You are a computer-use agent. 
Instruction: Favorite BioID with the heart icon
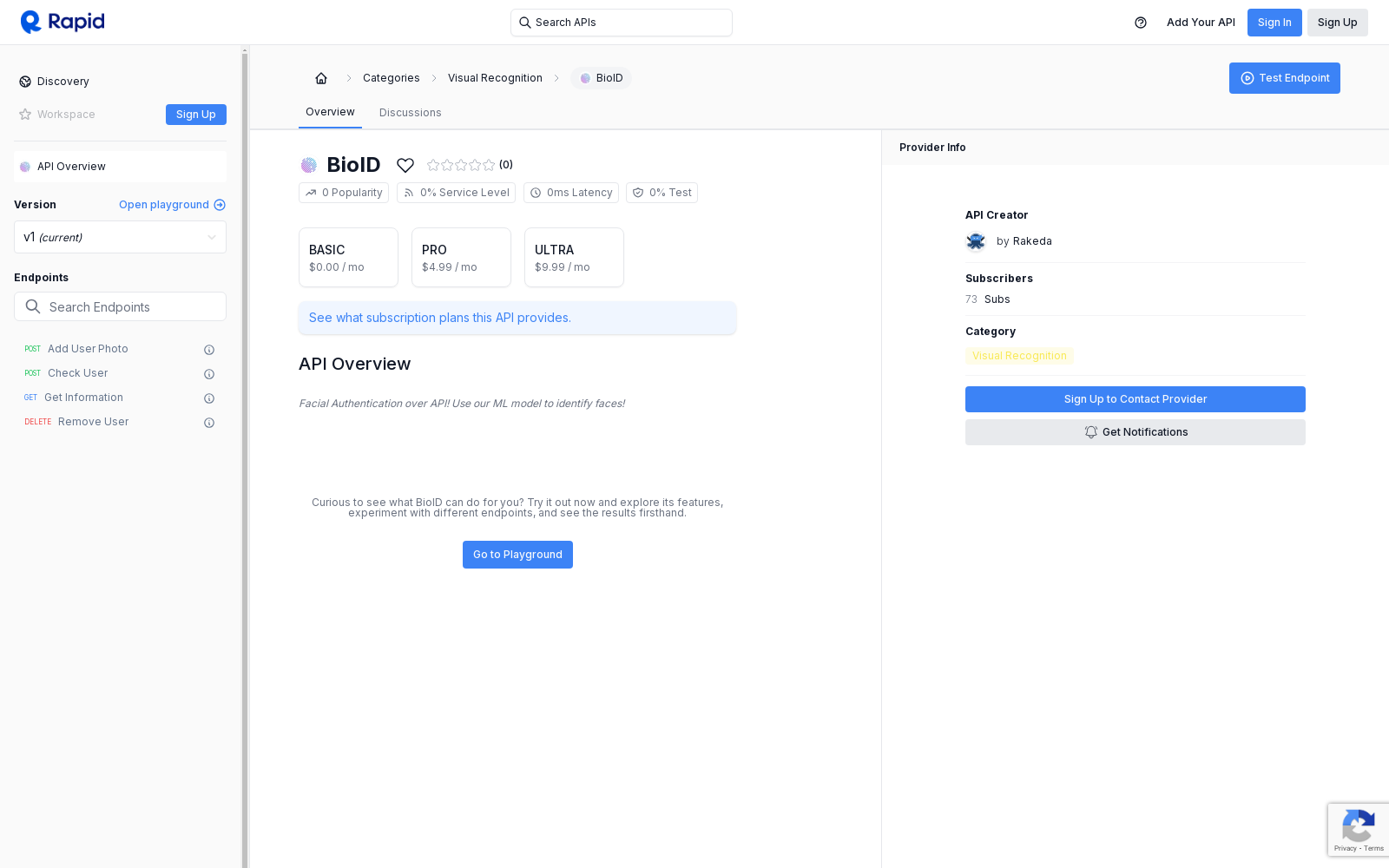(x=405, y=165)
